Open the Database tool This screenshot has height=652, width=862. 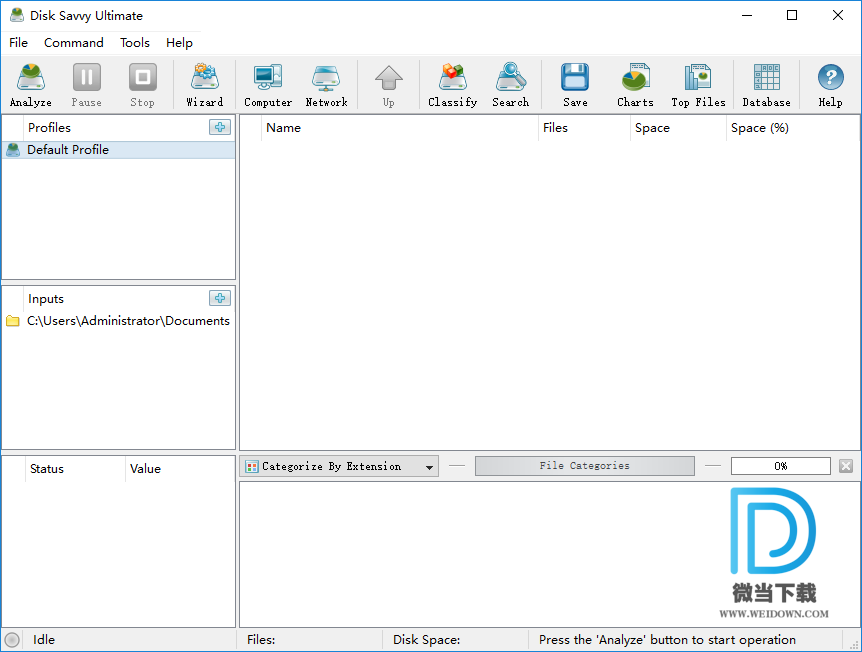click(766, 85)
